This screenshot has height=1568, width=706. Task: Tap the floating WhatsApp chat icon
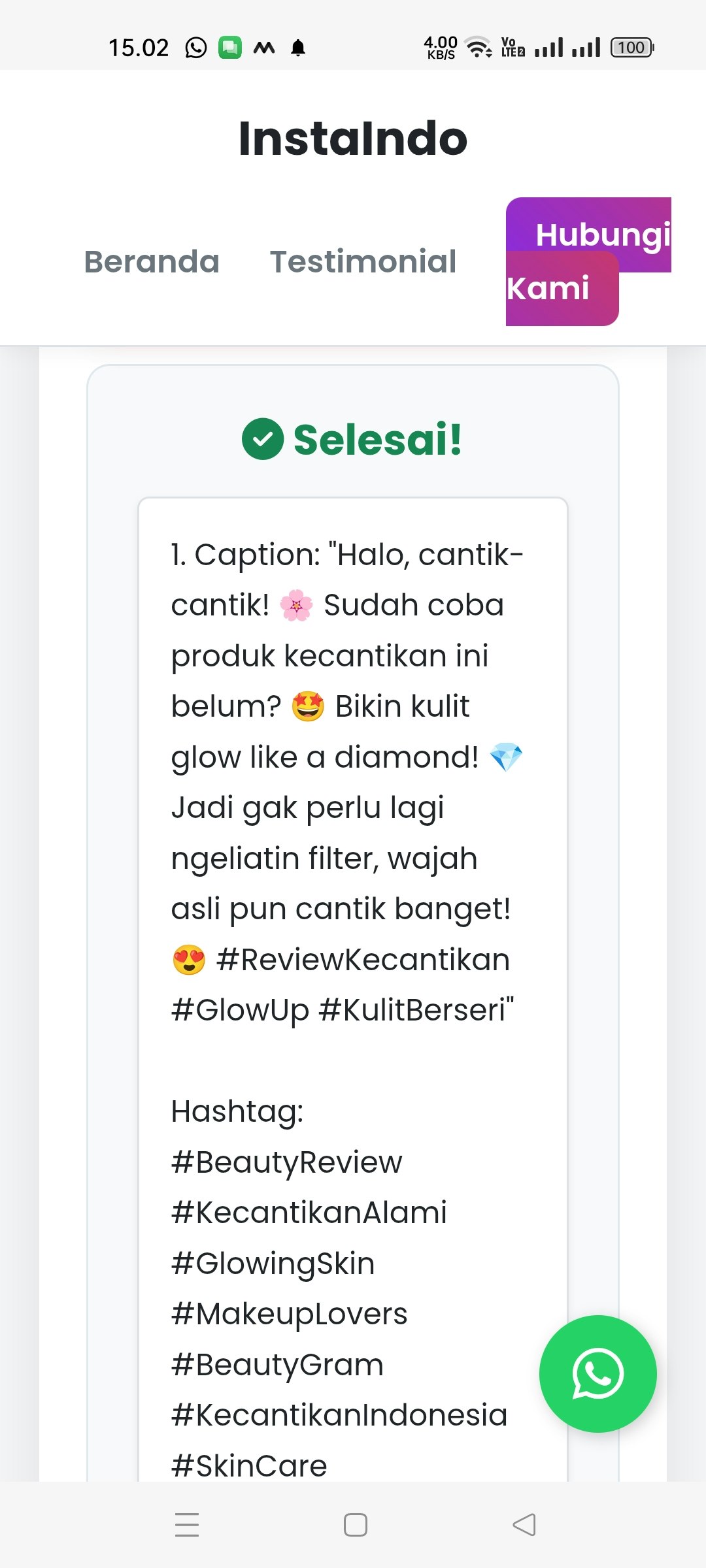tap(598, 1374)
